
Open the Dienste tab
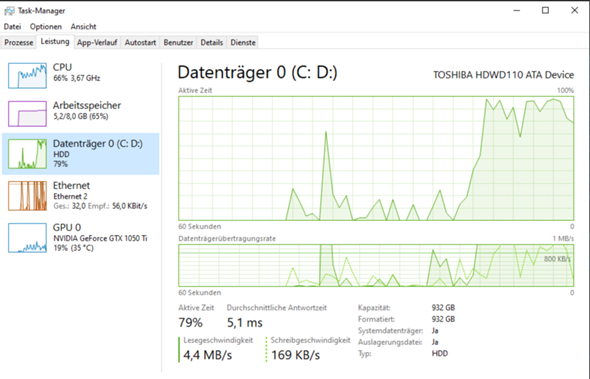243,43
